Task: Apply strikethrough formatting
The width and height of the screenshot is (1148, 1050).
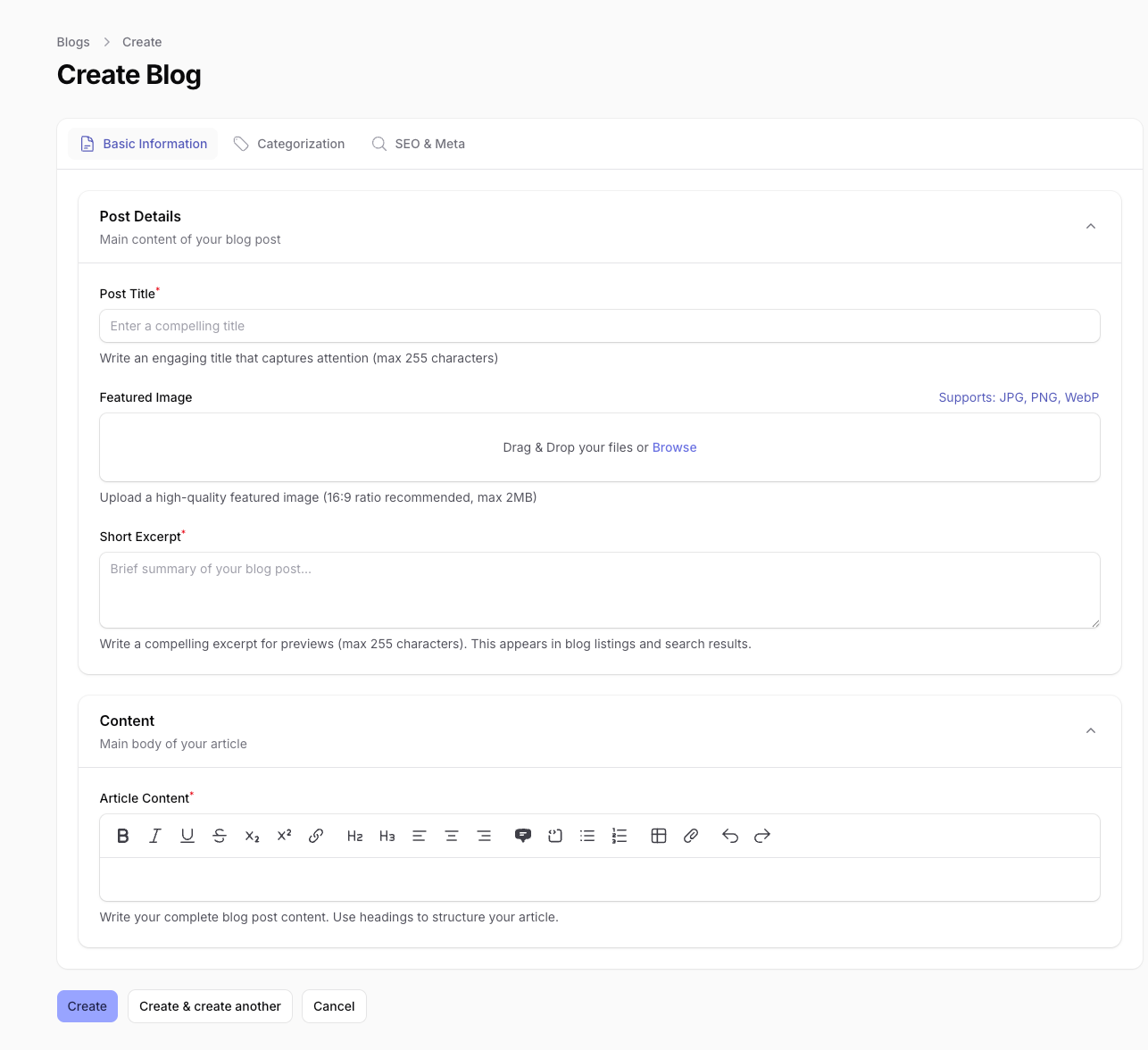Action: (x=220, y=836)
